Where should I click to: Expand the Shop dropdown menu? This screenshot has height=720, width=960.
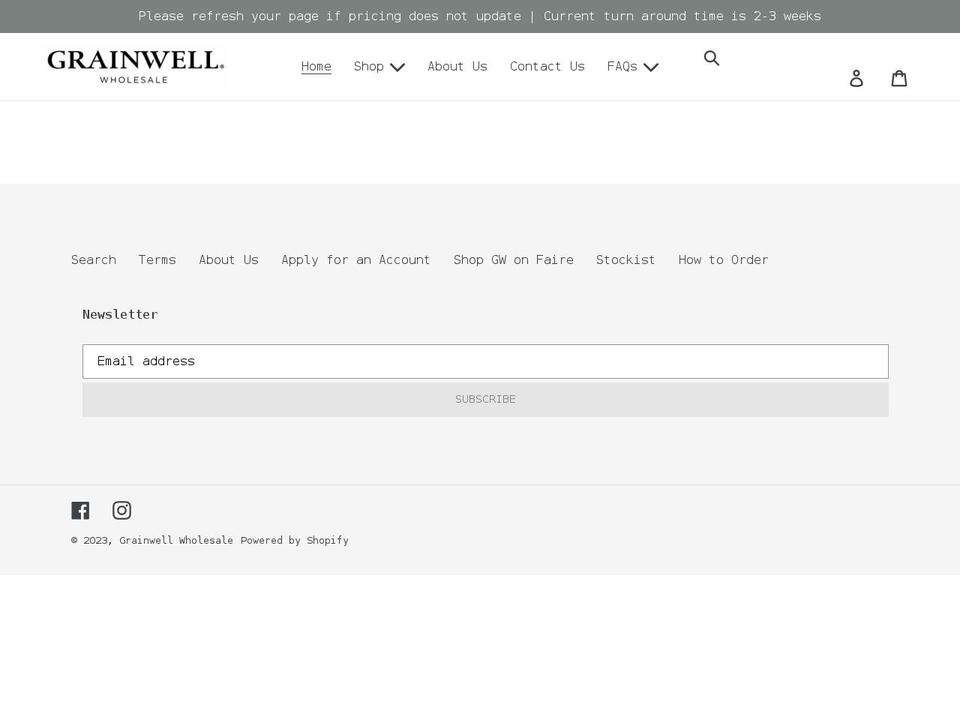pos(379,67)
